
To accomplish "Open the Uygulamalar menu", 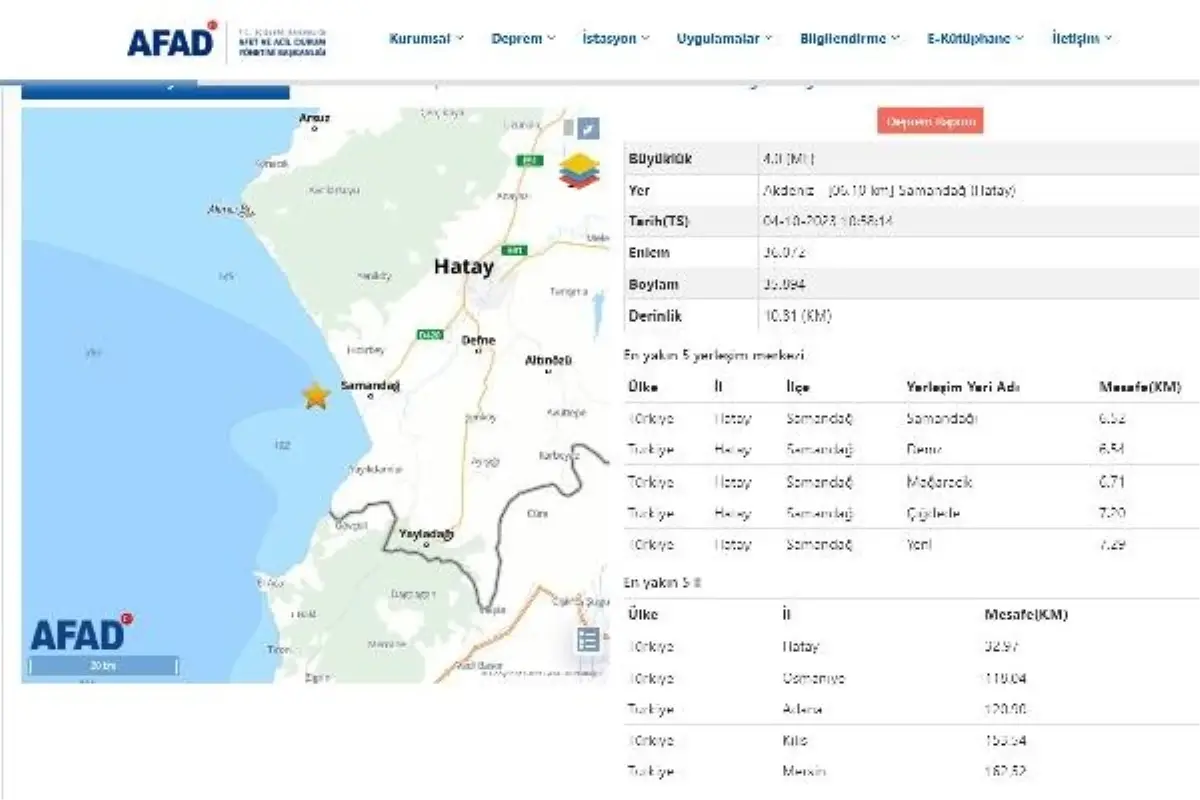I will [x=724, y=39].
